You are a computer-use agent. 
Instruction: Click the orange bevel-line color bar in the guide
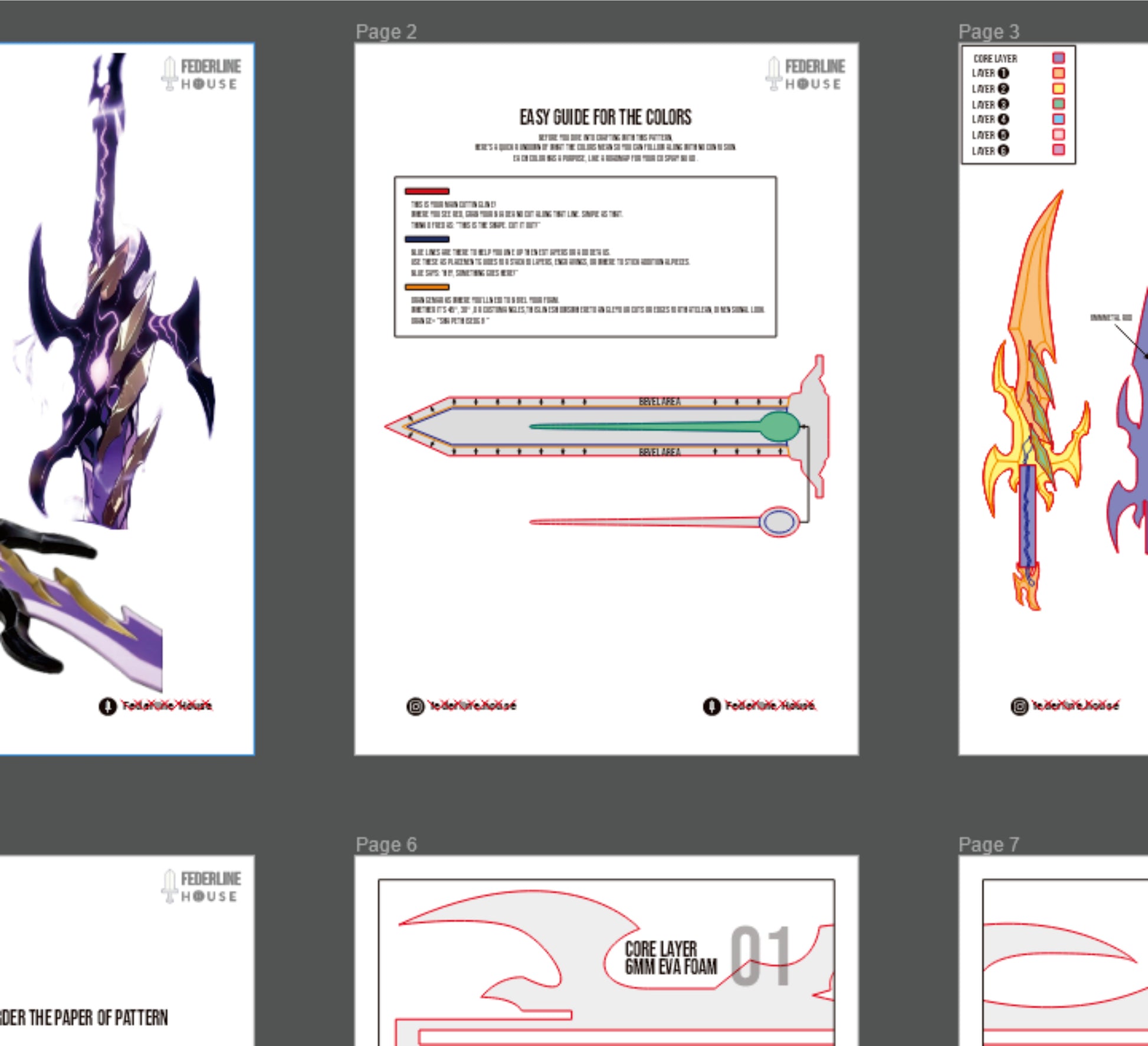(427, 287)
